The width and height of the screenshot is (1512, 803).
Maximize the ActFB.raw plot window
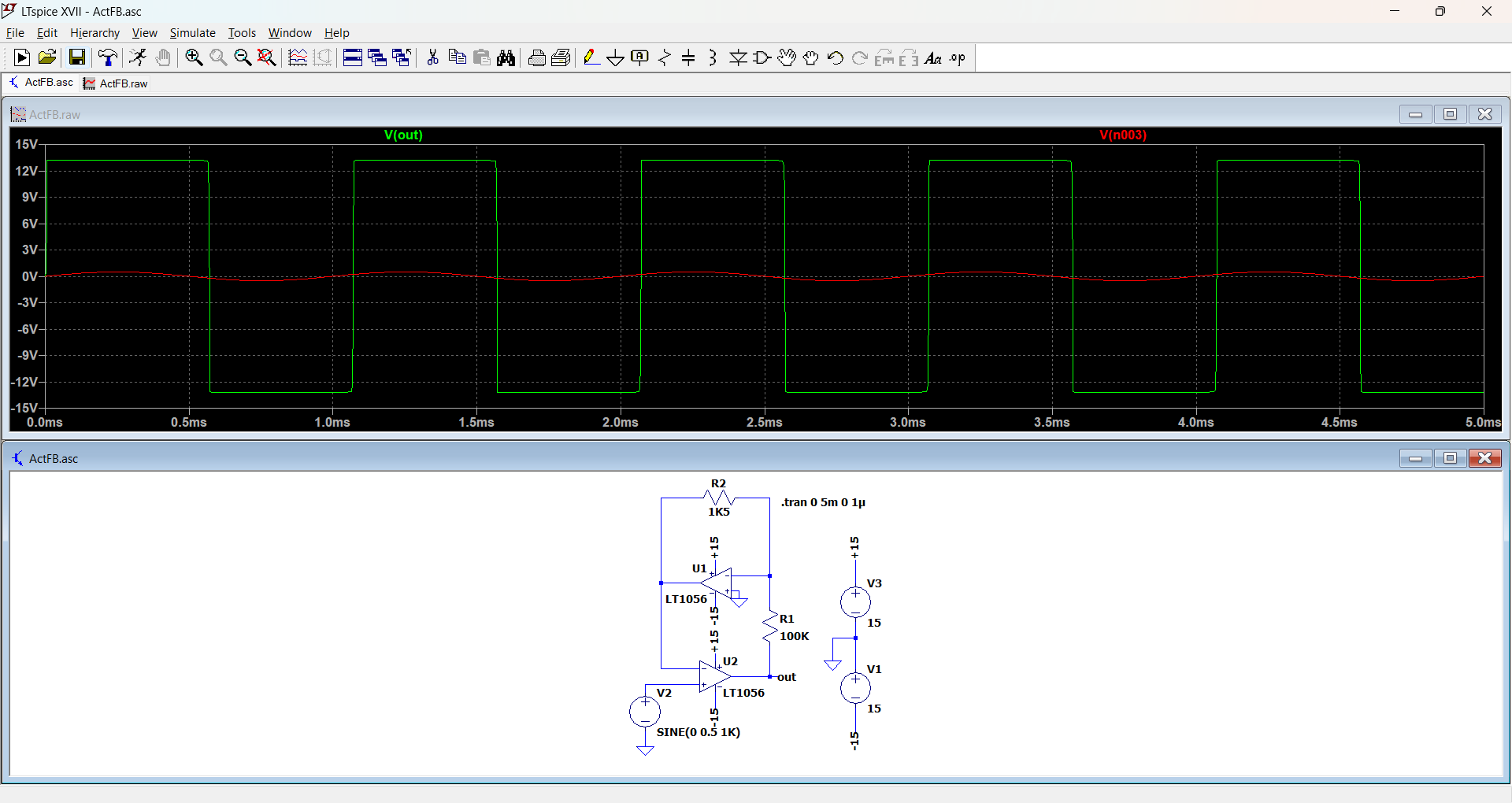coord(1450,114)
